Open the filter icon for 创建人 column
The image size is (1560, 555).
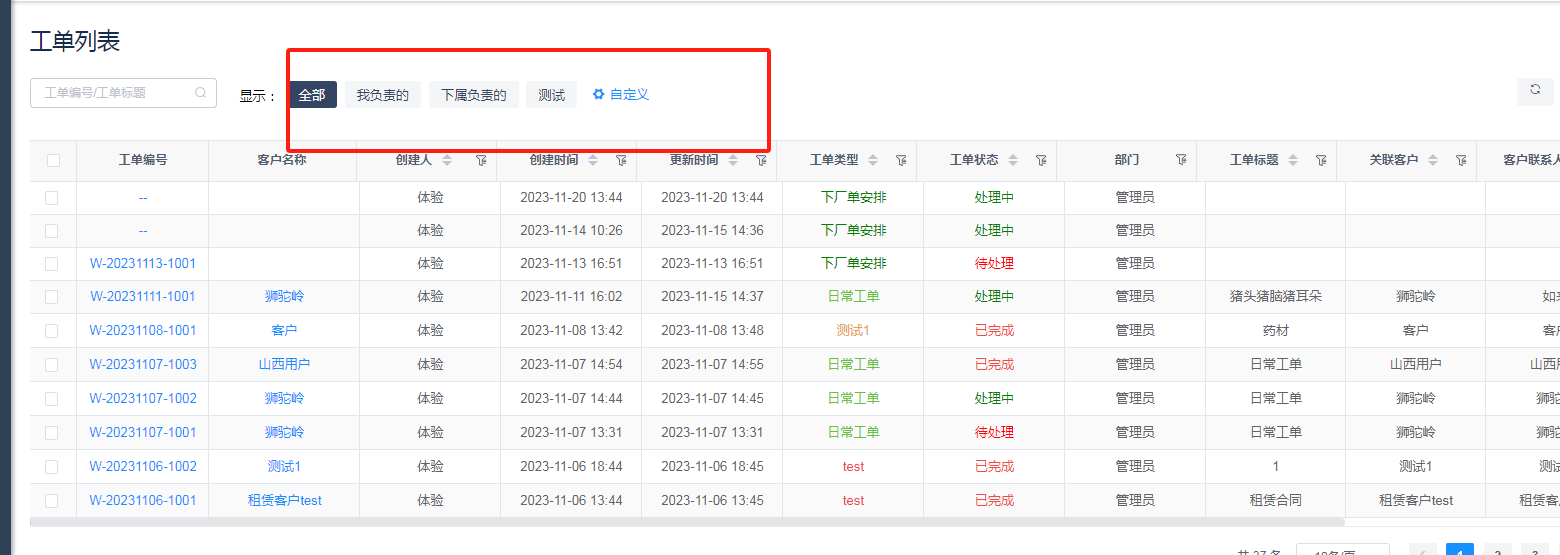tap(481, 160)
